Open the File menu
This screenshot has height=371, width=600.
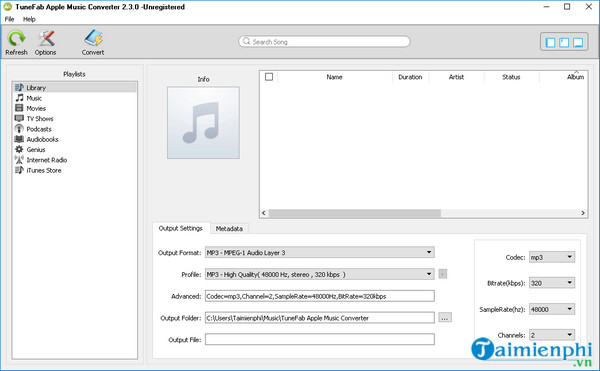tap(10, 19)
